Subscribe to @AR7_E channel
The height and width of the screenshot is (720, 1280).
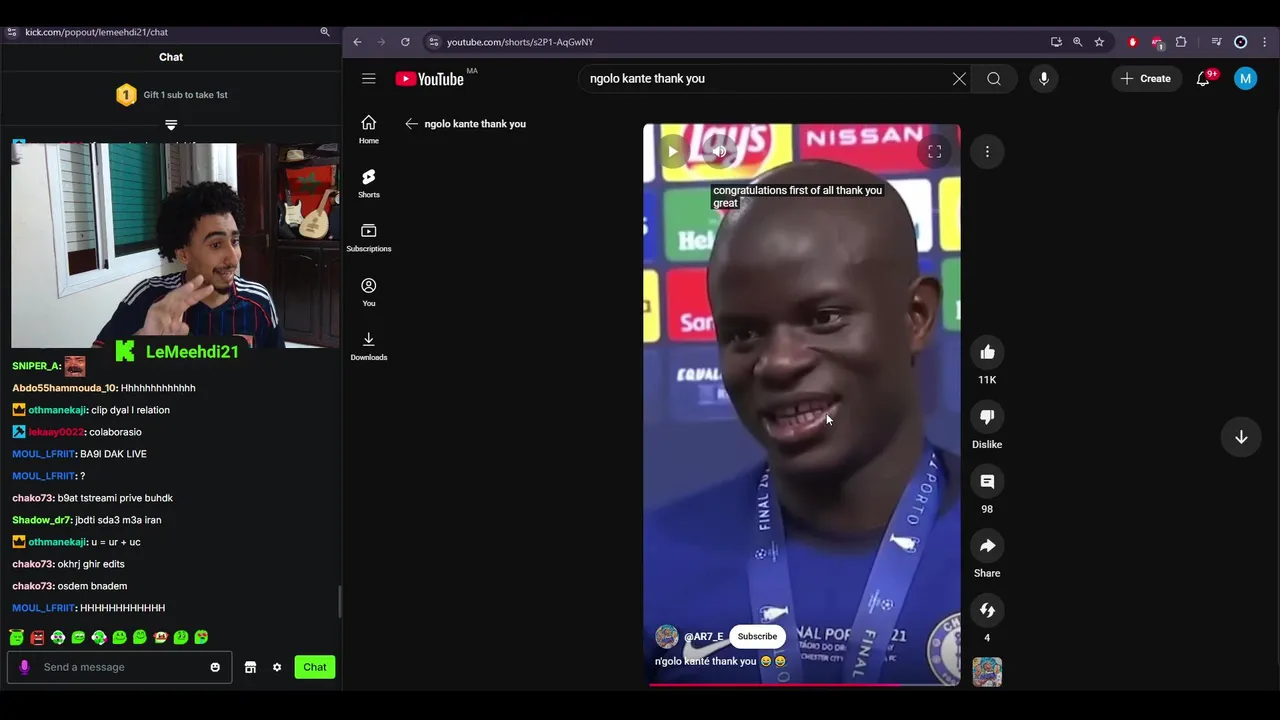757,636
